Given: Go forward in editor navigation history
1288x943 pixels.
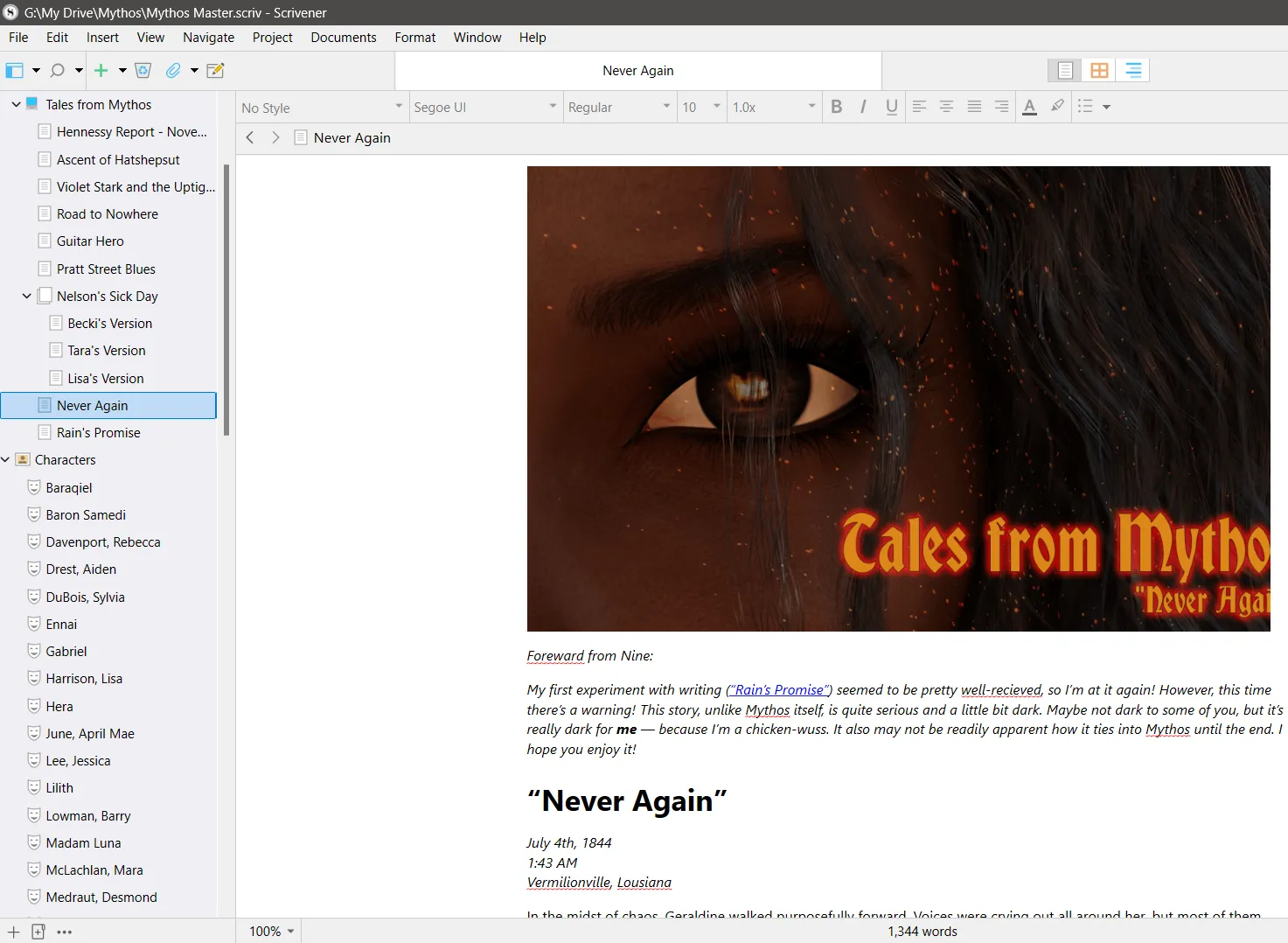Looking at the screenshot, I should pos(275,137).
